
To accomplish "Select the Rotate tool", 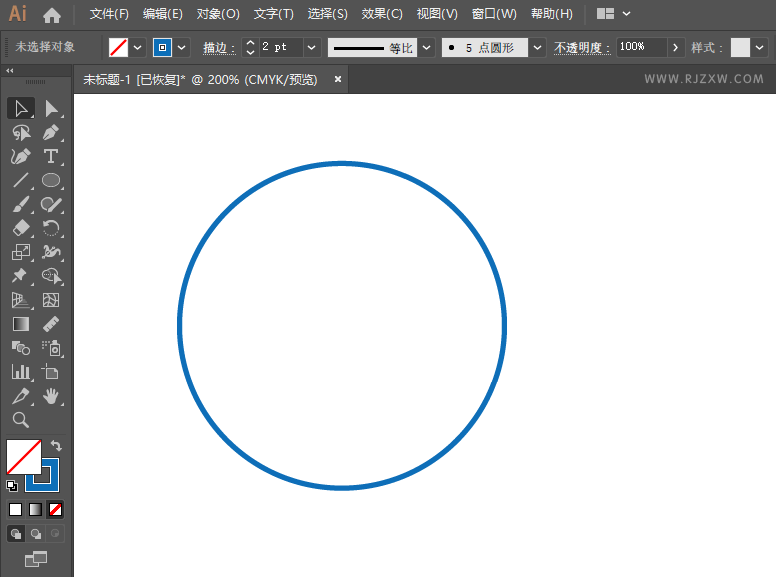I will pyautogui.click(x=51, y=229).
